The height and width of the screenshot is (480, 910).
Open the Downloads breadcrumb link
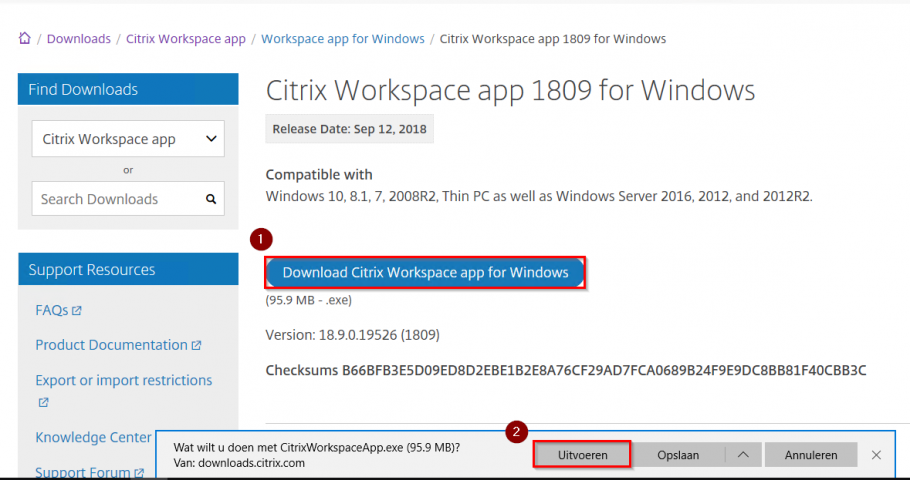[78, 39]
